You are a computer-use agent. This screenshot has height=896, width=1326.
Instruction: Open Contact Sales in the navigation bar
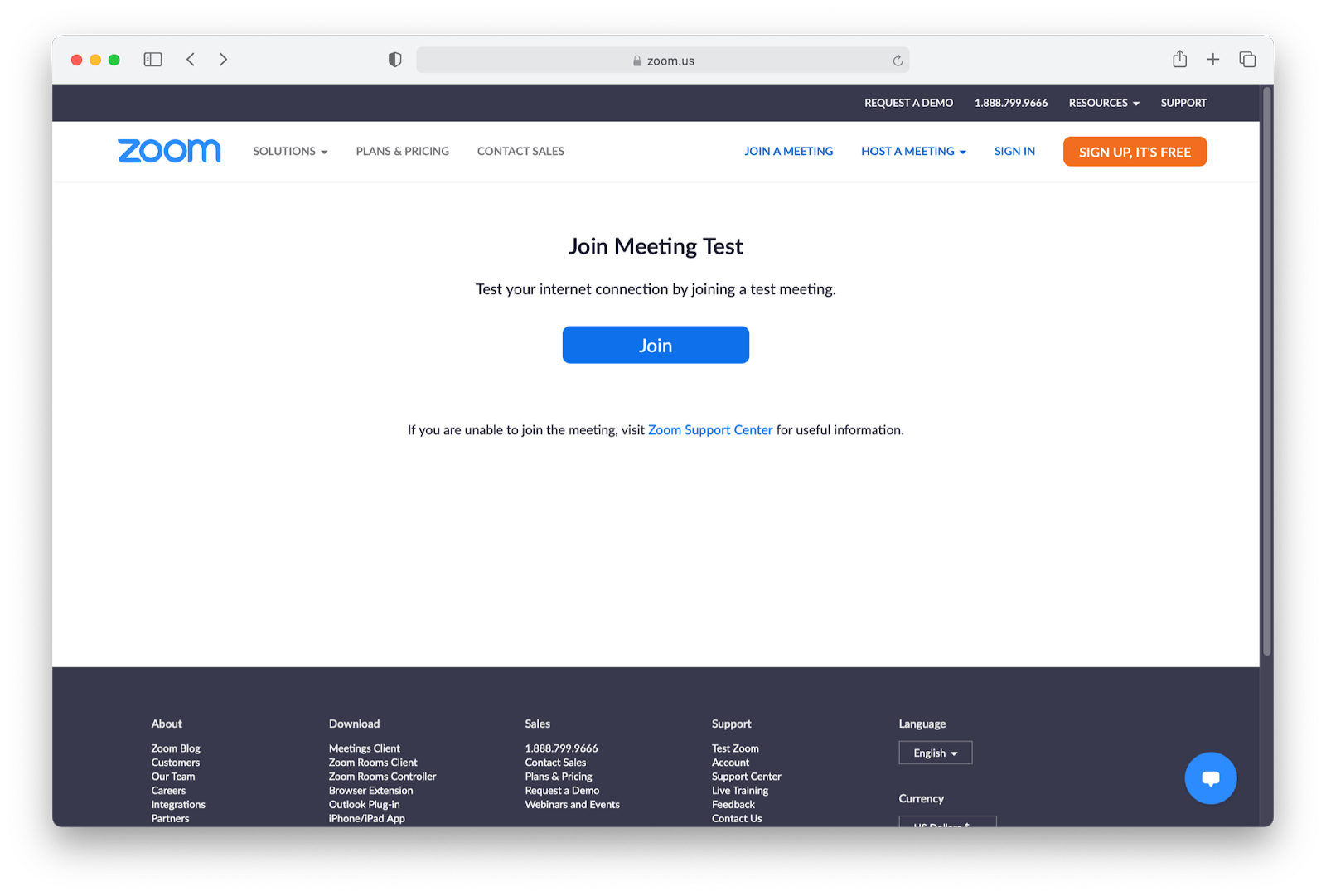tap(520, 151)
